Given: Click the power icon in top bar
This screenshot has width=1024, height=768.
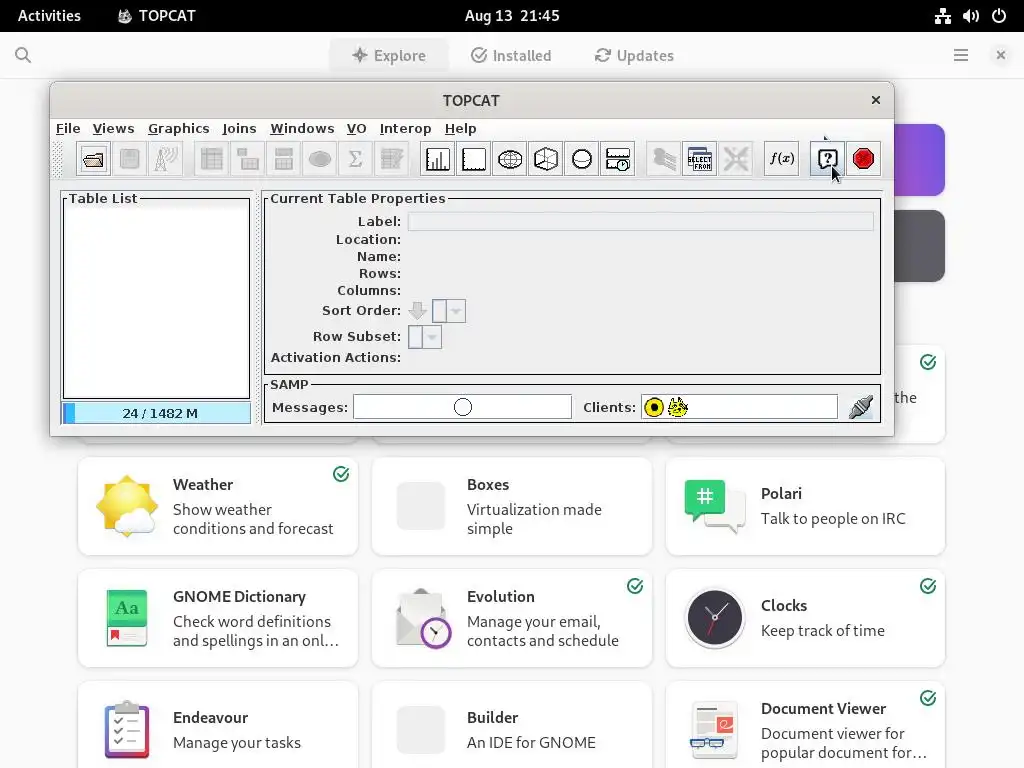Looking at the screenshot, I should (999, 16).
